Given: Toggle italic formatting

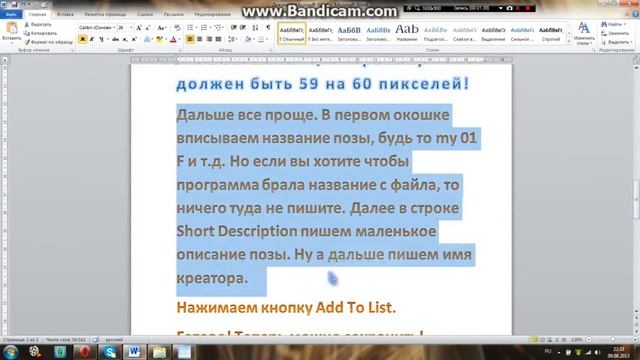Looking at the screenshot, I should point(92,39).
